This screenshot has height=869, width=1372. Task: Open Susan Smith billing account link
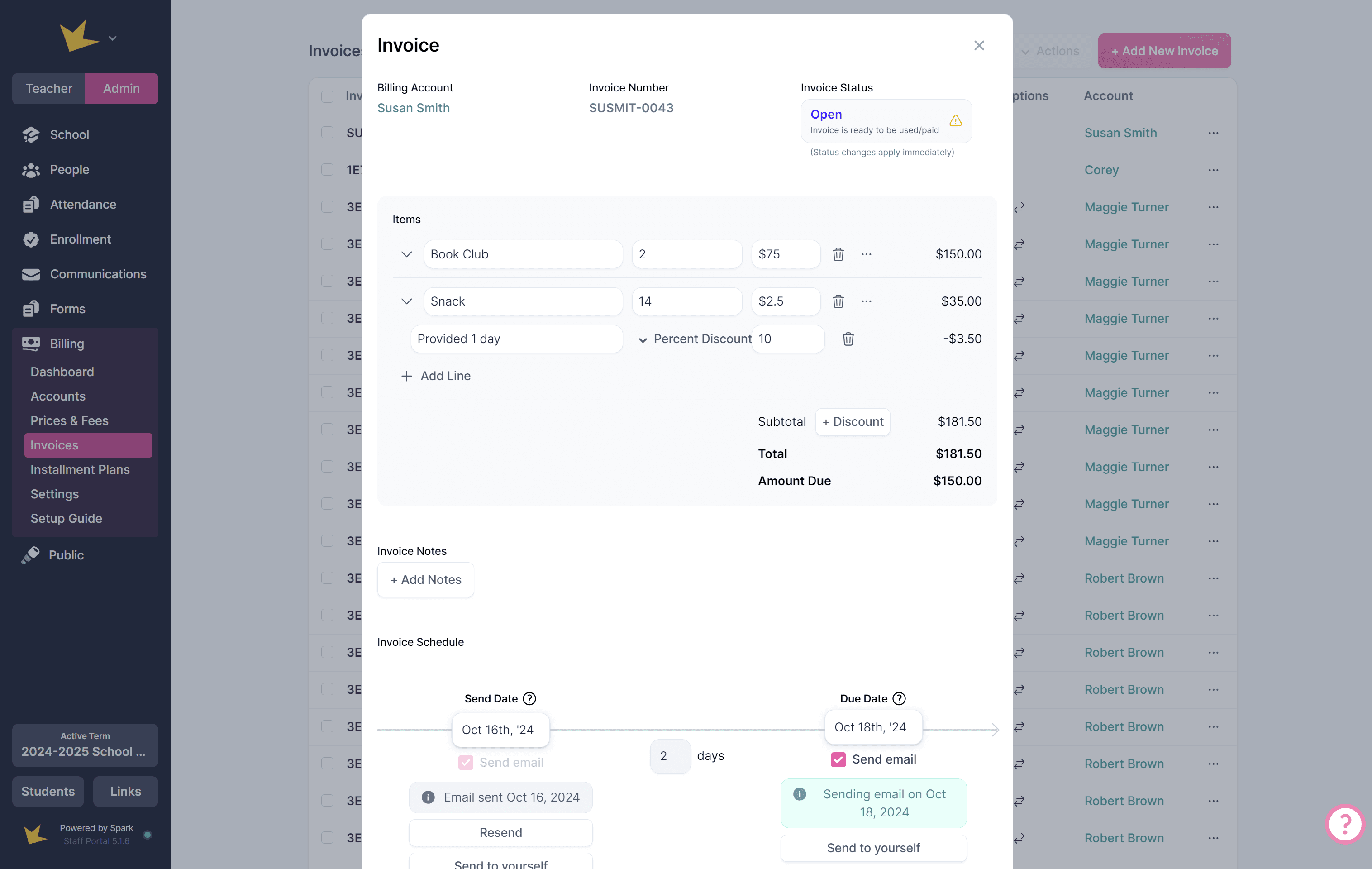[x=413, y=108]
